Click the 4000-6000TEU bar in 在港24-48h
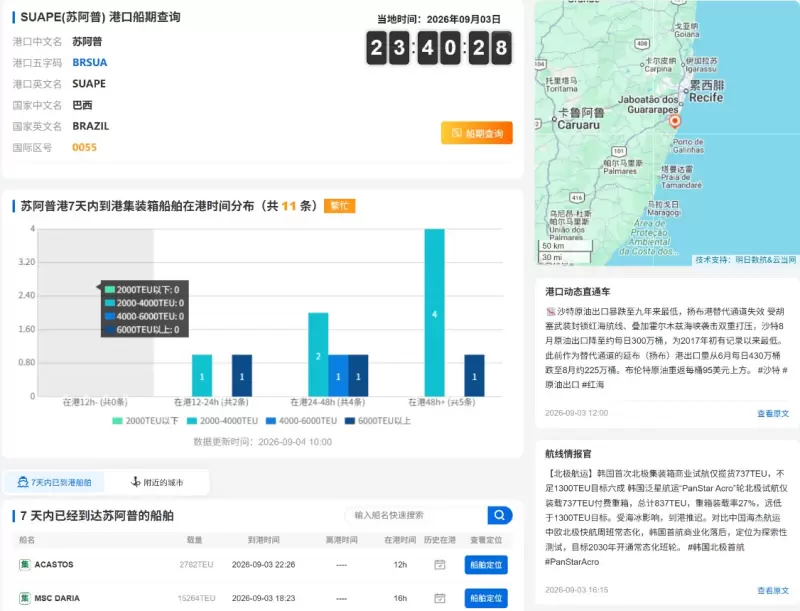This screenshot has height=611, width=800. (x=338, y=375)
